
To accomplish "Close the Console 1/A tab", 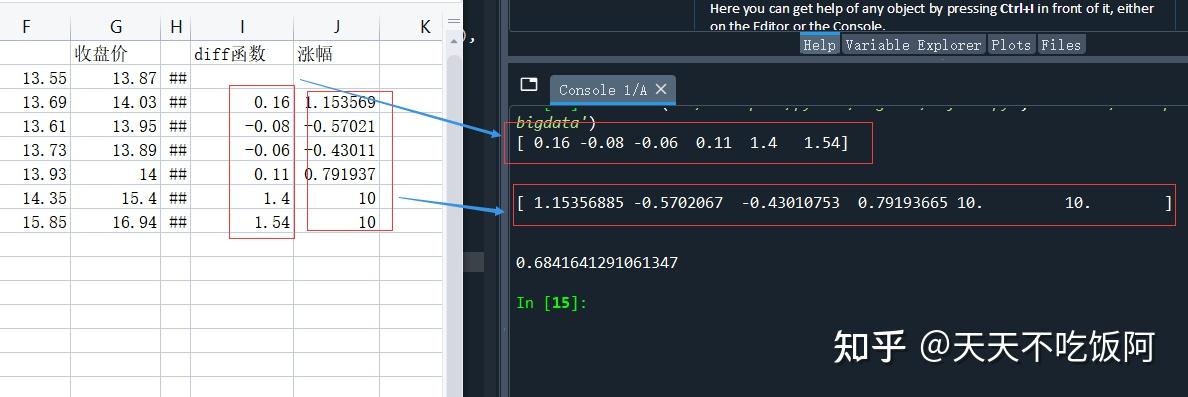I will click(x=661, y=89).
